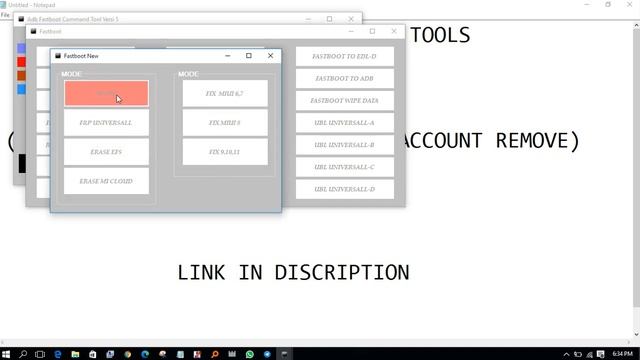Close the Fastboot New window

click(x=270, y=56)
